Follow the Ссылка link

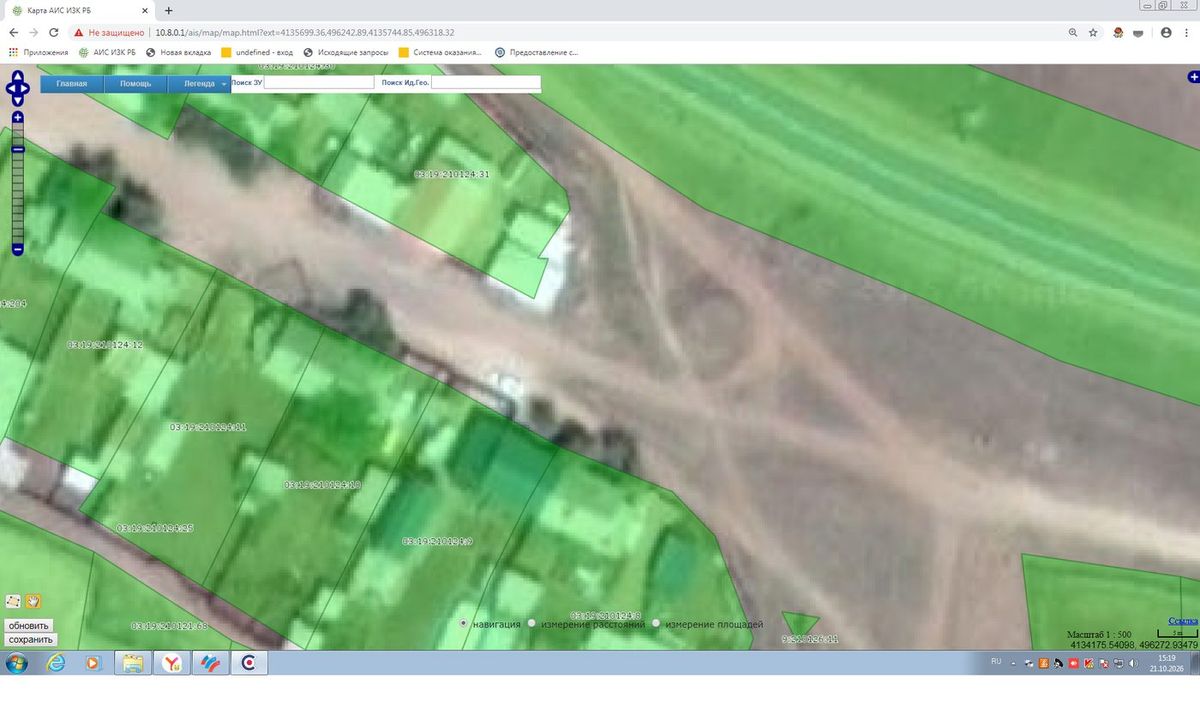point(1182,621)
